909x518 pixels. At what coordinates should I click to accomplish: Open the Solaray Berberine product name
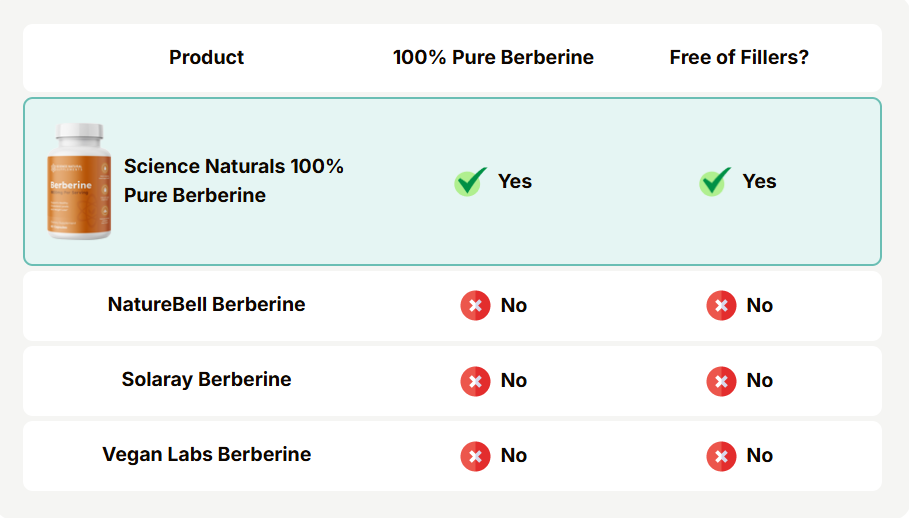[206, 379]
